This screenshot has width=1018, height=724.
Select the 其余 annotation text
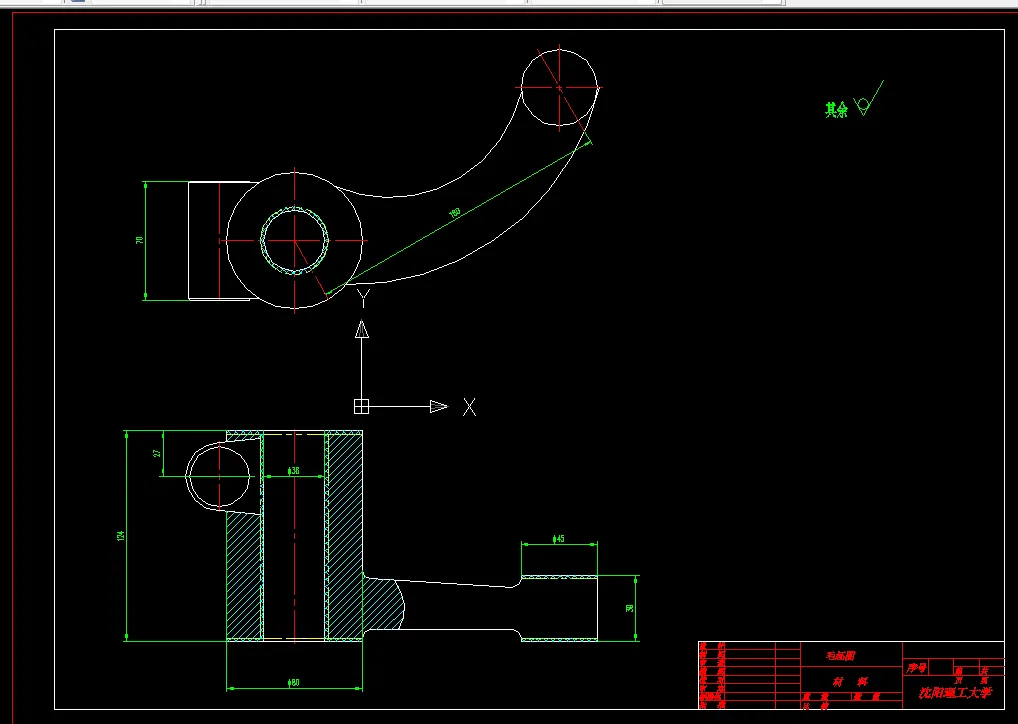click(x=836, y=110)
